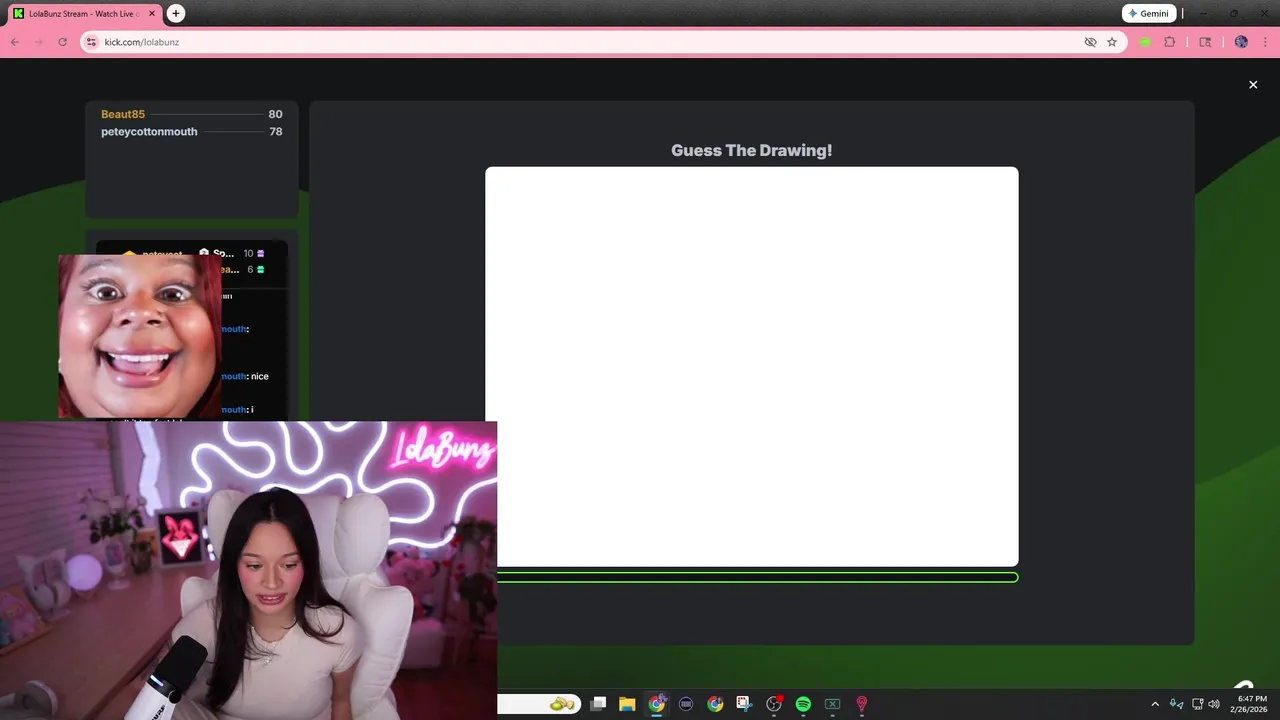Click the streamer webcam video
Image resolution: width=1280 pixels, height=720 pixels.
click(x=248, y=570)
